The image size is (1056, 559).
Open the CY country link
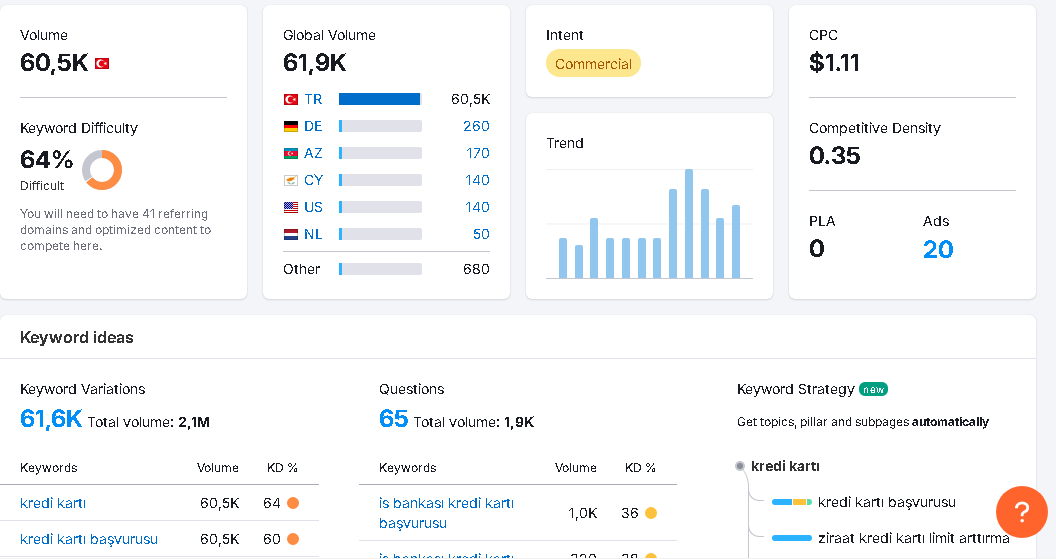tap(313, 180)
